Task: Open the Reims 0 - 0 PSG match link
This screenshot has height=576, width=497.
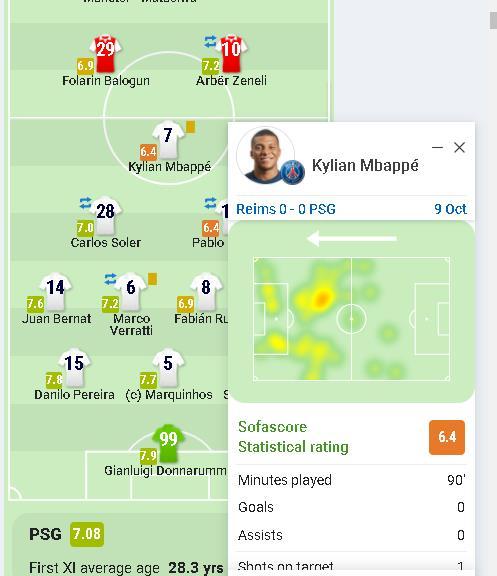Action: [x=286, y=209]
